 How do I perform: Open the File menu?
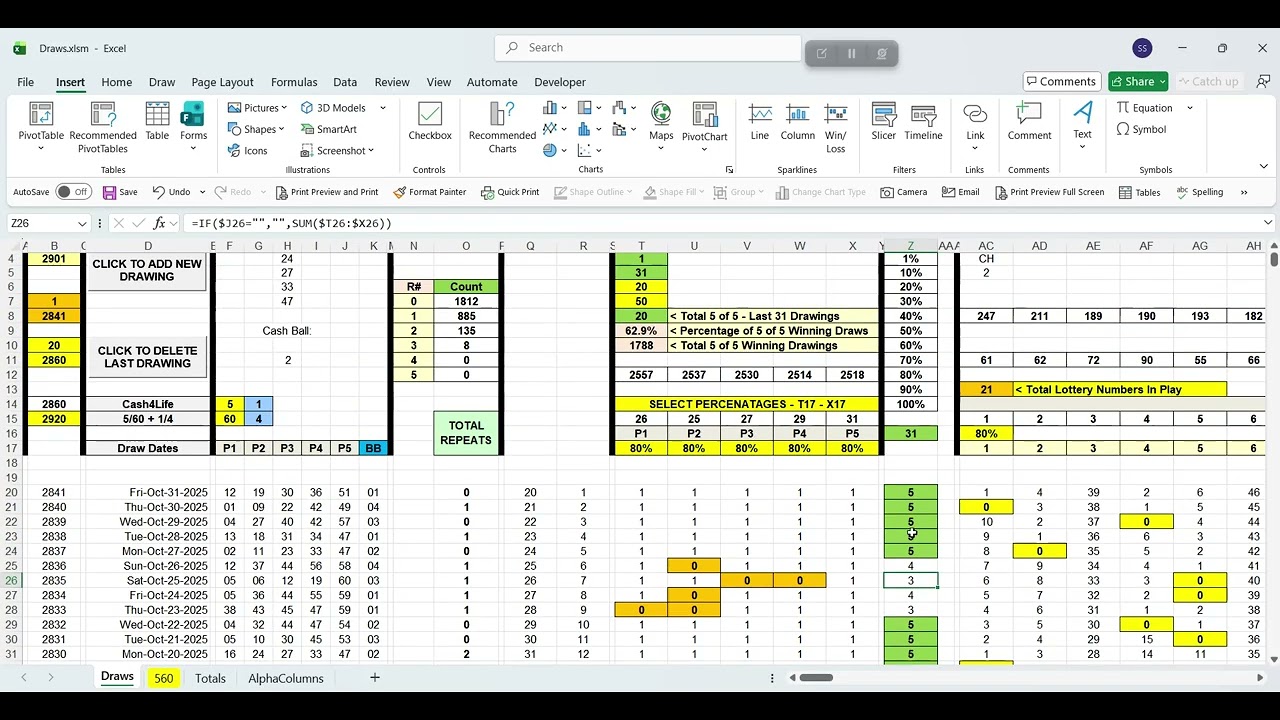(25, 82)
